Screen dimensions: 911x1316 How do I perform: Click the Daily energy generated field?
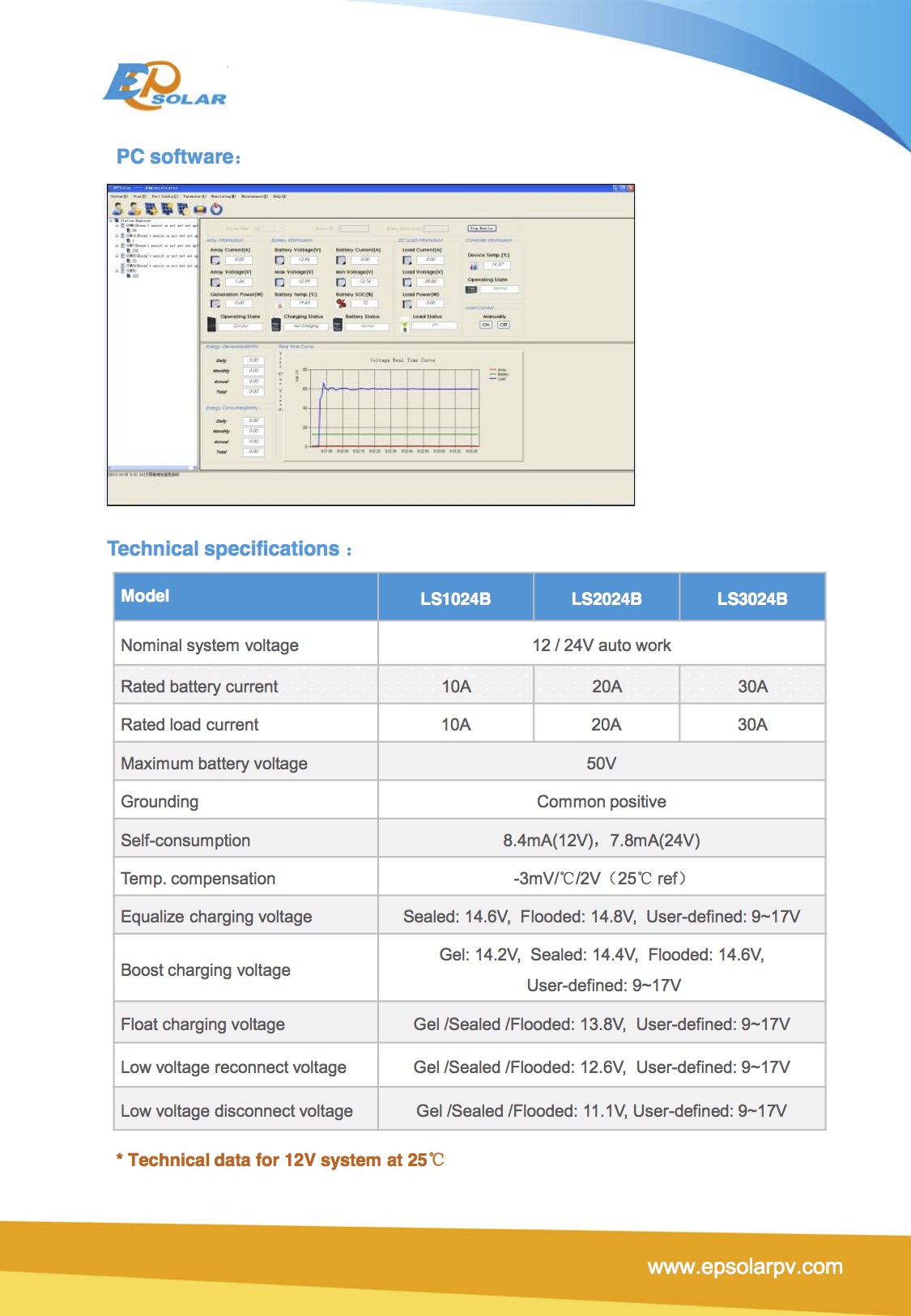(x=253, y=360)
